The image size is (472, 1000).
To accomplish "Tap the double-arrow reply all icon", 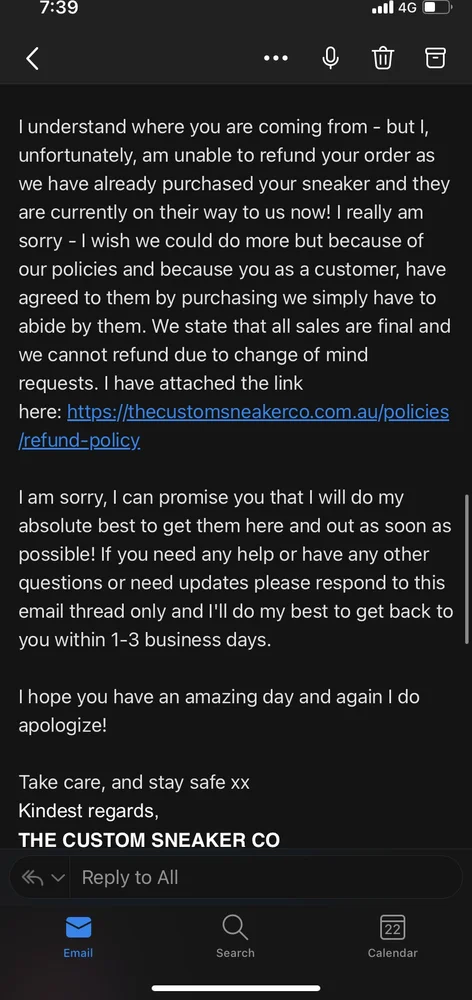I will pos(32,878).
